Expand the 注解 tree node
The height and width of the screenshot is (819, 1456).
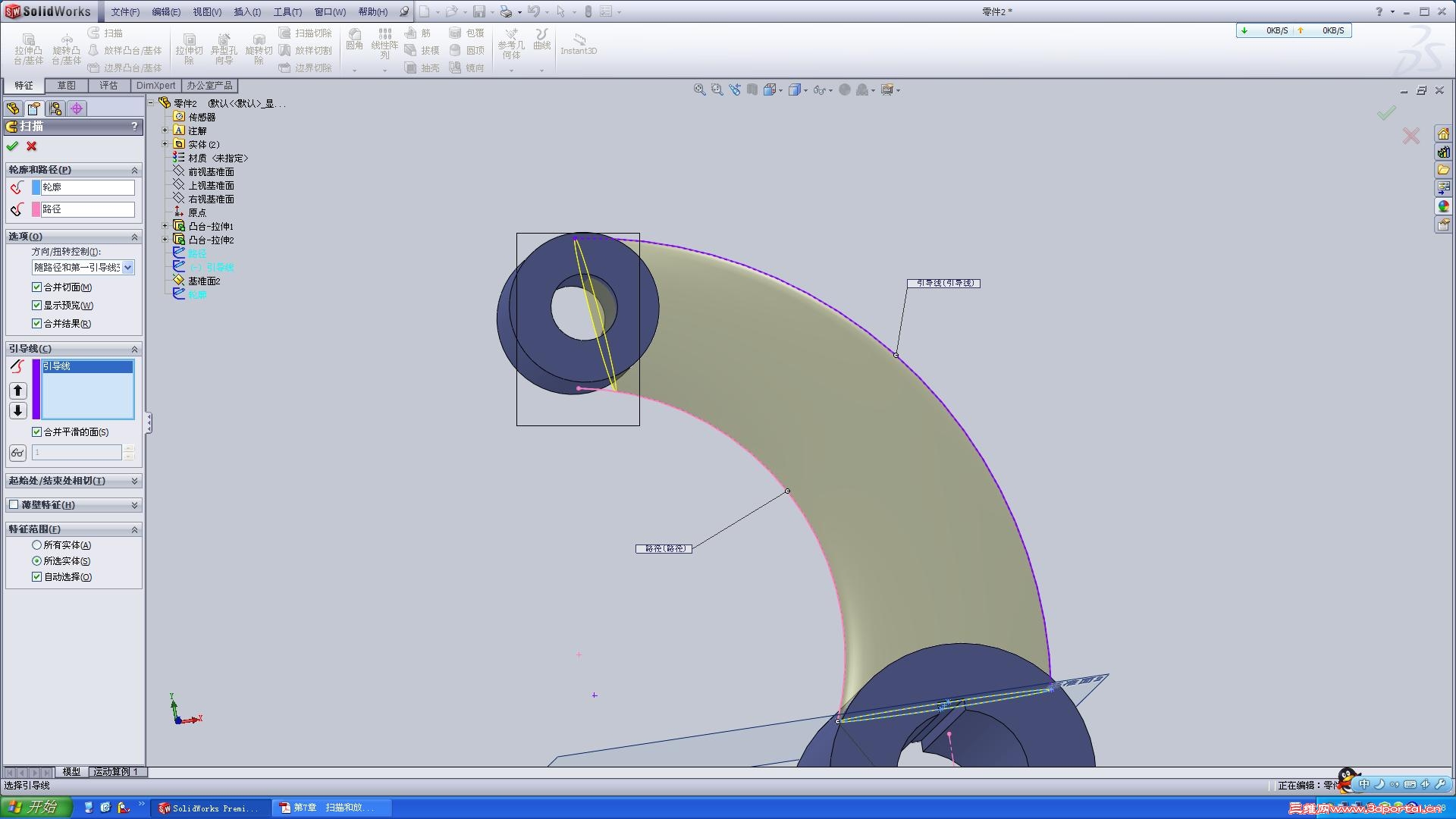165,130
